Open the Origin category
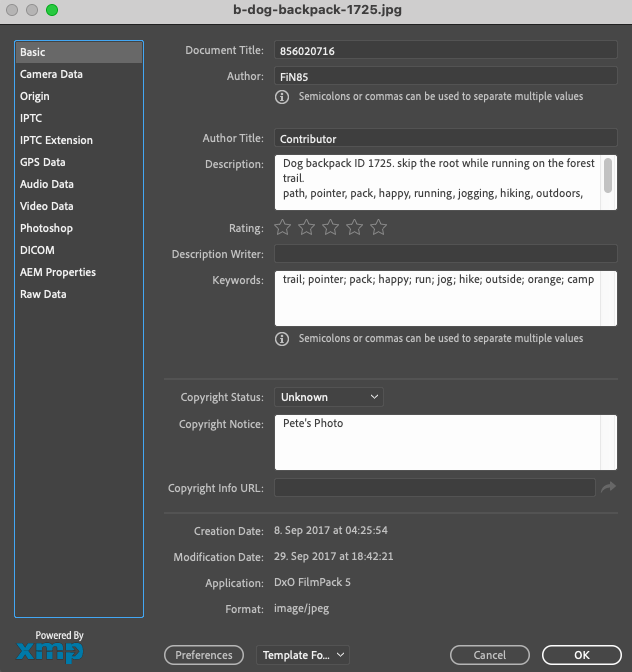The height and width of the screenshot is (672, 632). (x=78, y=96)
